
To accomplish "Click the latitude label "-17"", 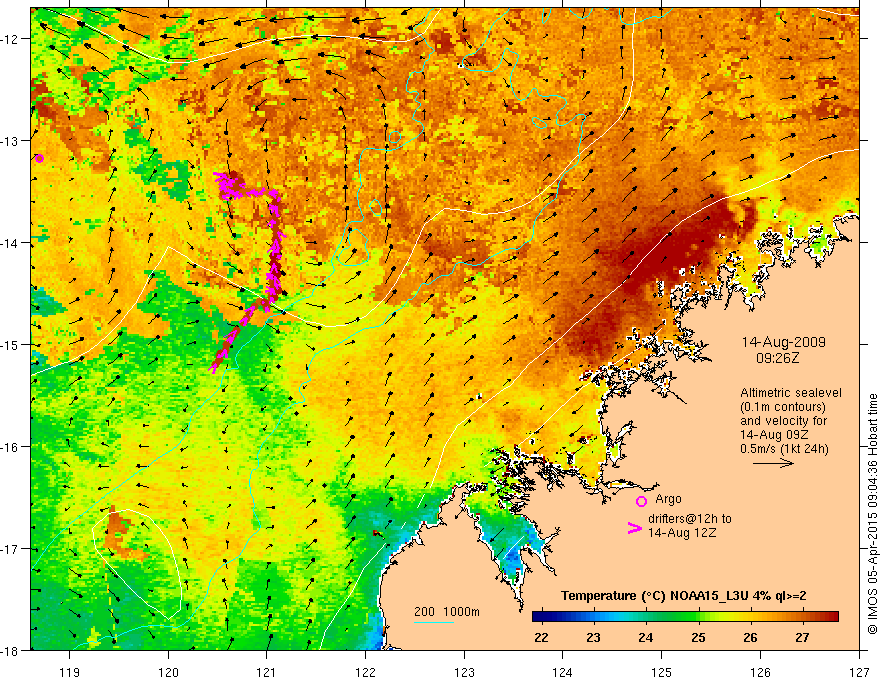I will [10, 549].
